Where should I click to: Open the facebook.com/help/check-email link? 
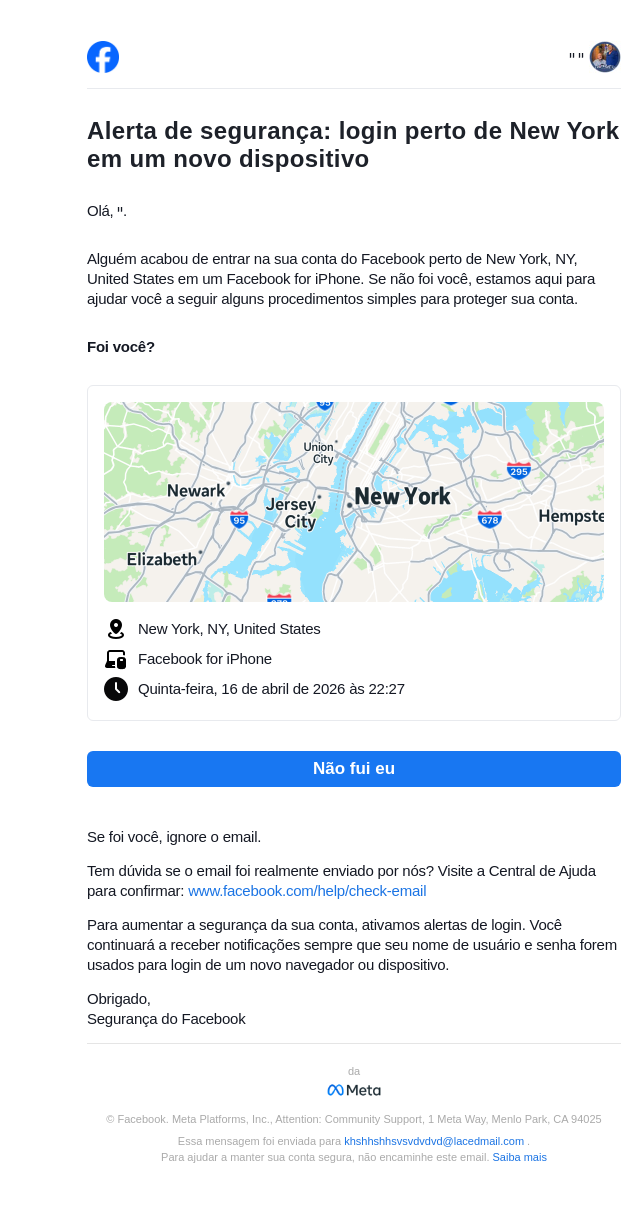[x=307, y=891]
